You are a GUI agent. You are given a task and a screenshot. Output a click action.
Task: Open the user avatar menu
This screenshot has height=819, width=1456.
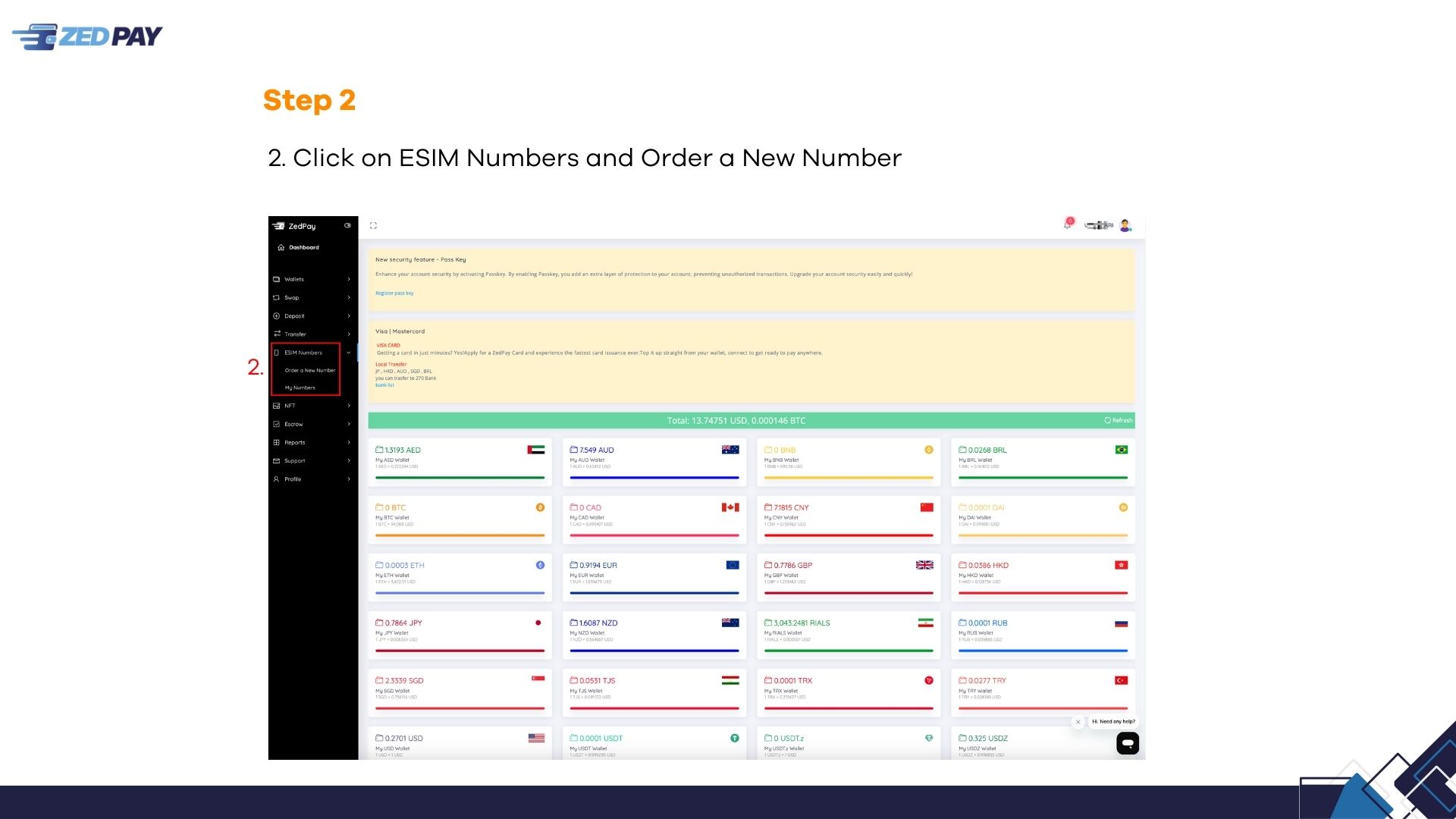tap(1125, 225)
